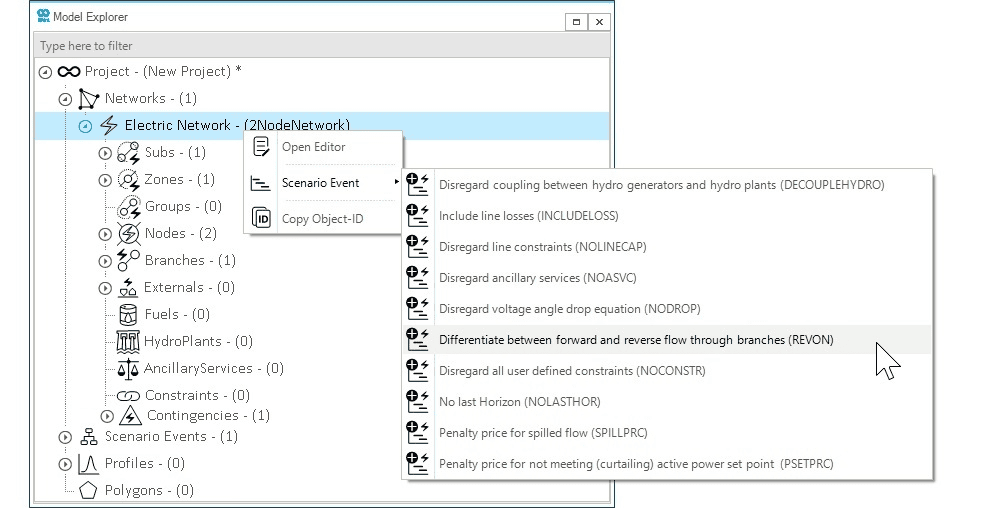The image size is (984, 508).
Task: Click the Externals icon in tree
Action: [128, 288]
